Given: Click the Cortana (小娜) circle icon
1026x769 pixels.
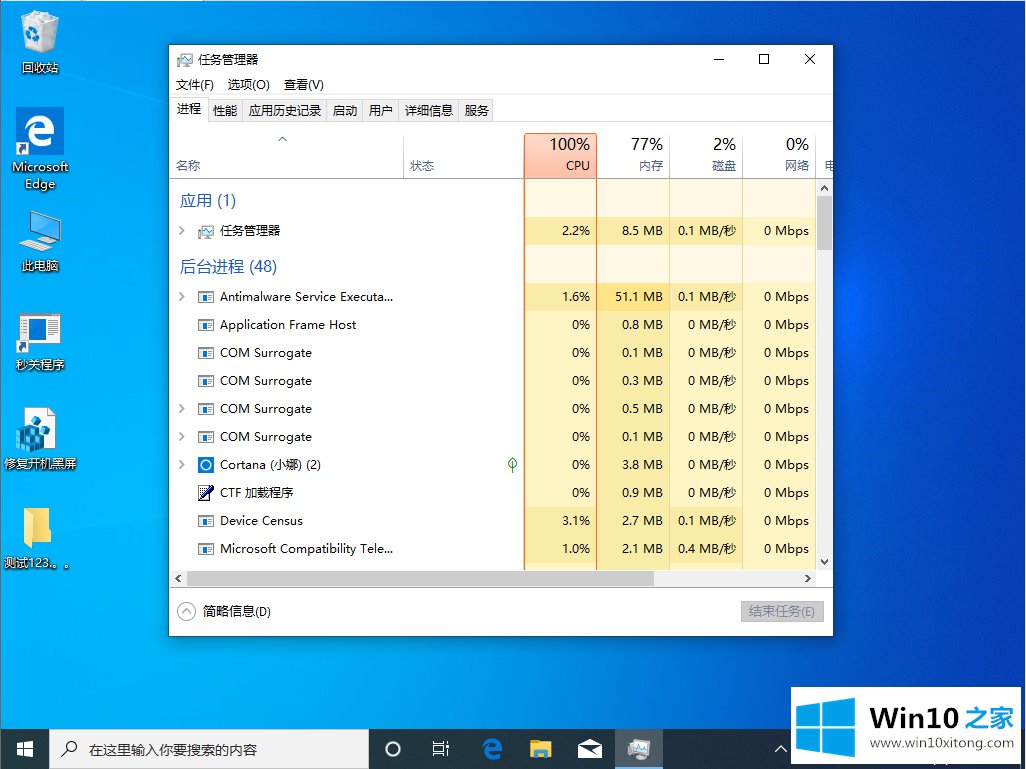Looking at the screenshot, I should click(x=205, y=465).
